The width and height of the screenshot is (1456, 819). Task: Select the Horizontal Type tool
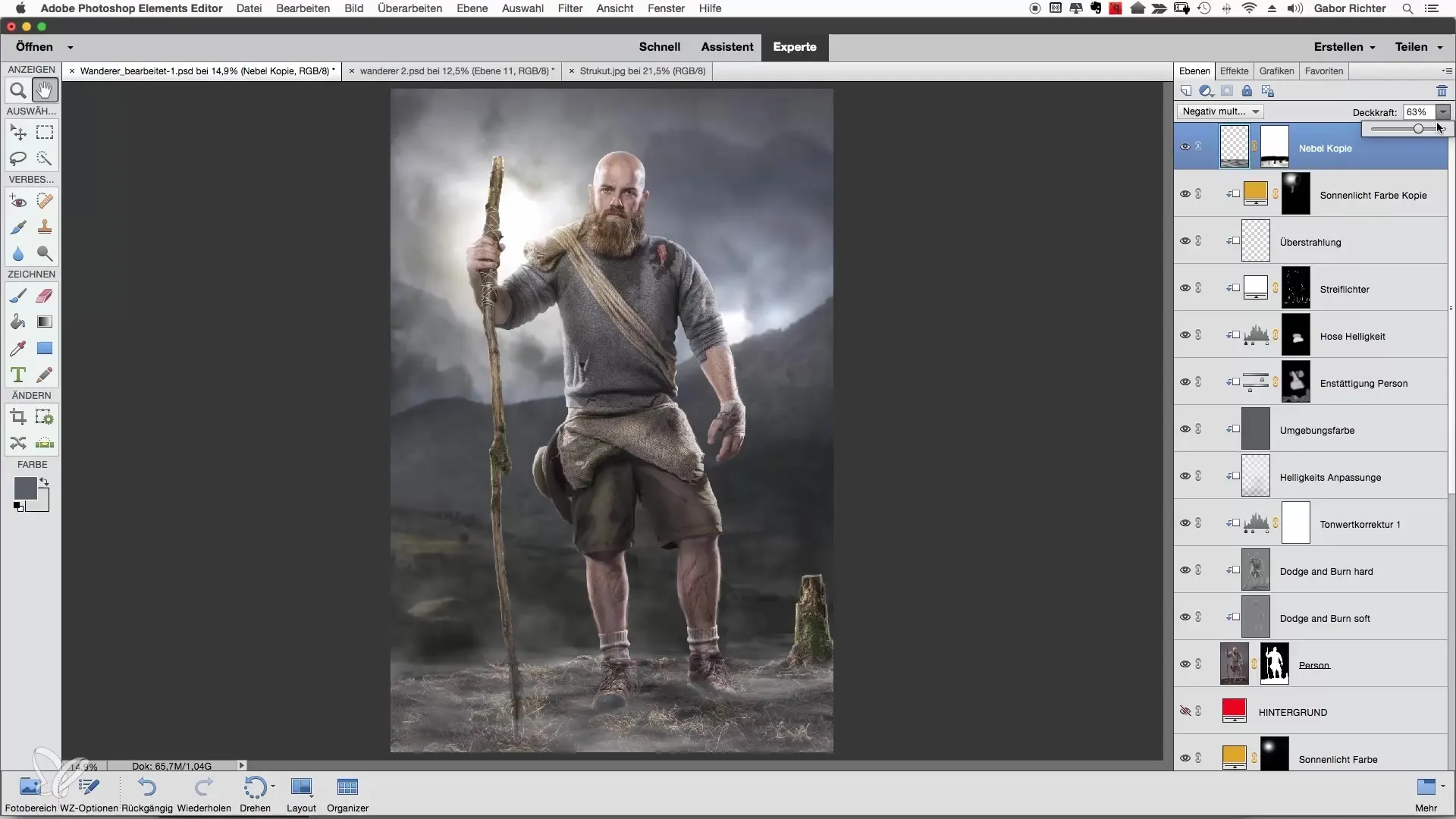18,375
